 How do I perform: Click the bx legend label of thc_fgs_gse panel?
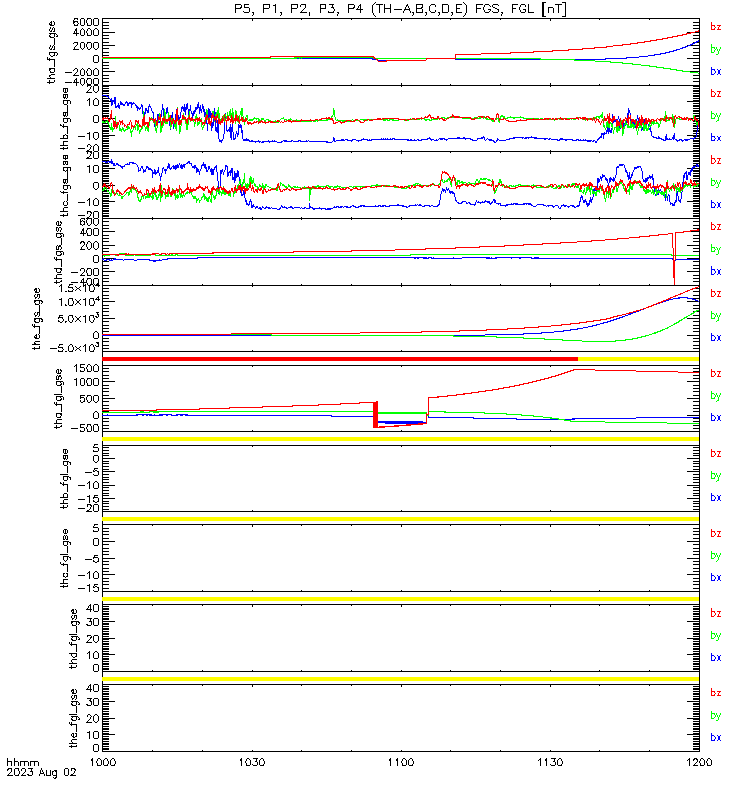click(716, 205)
